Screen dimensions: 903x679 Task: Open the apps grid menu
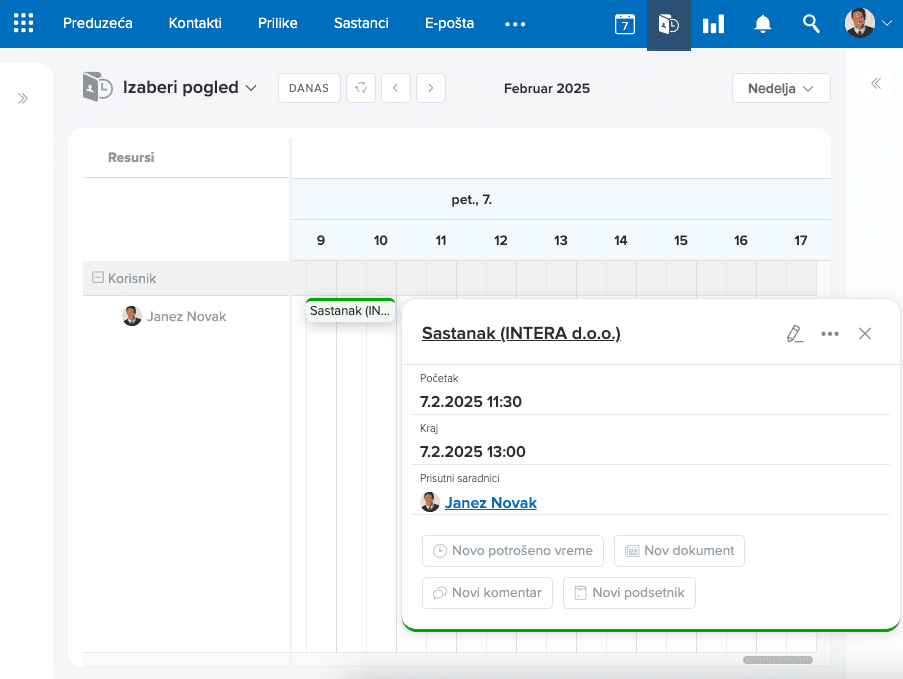click(24, 23)
